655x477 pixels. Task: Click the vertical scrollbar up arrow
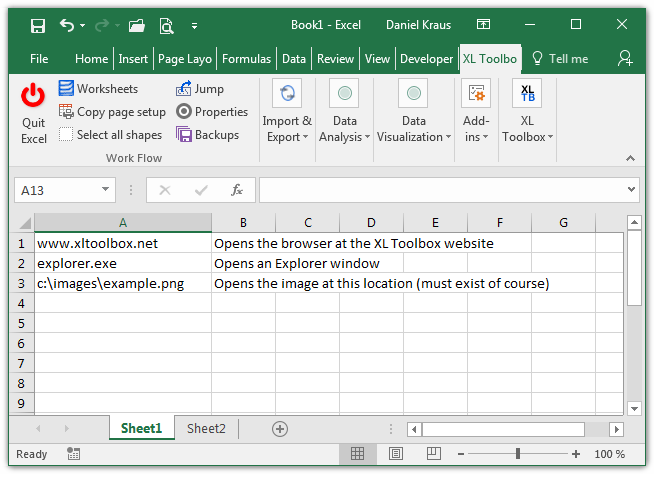(x=634, y=223)
